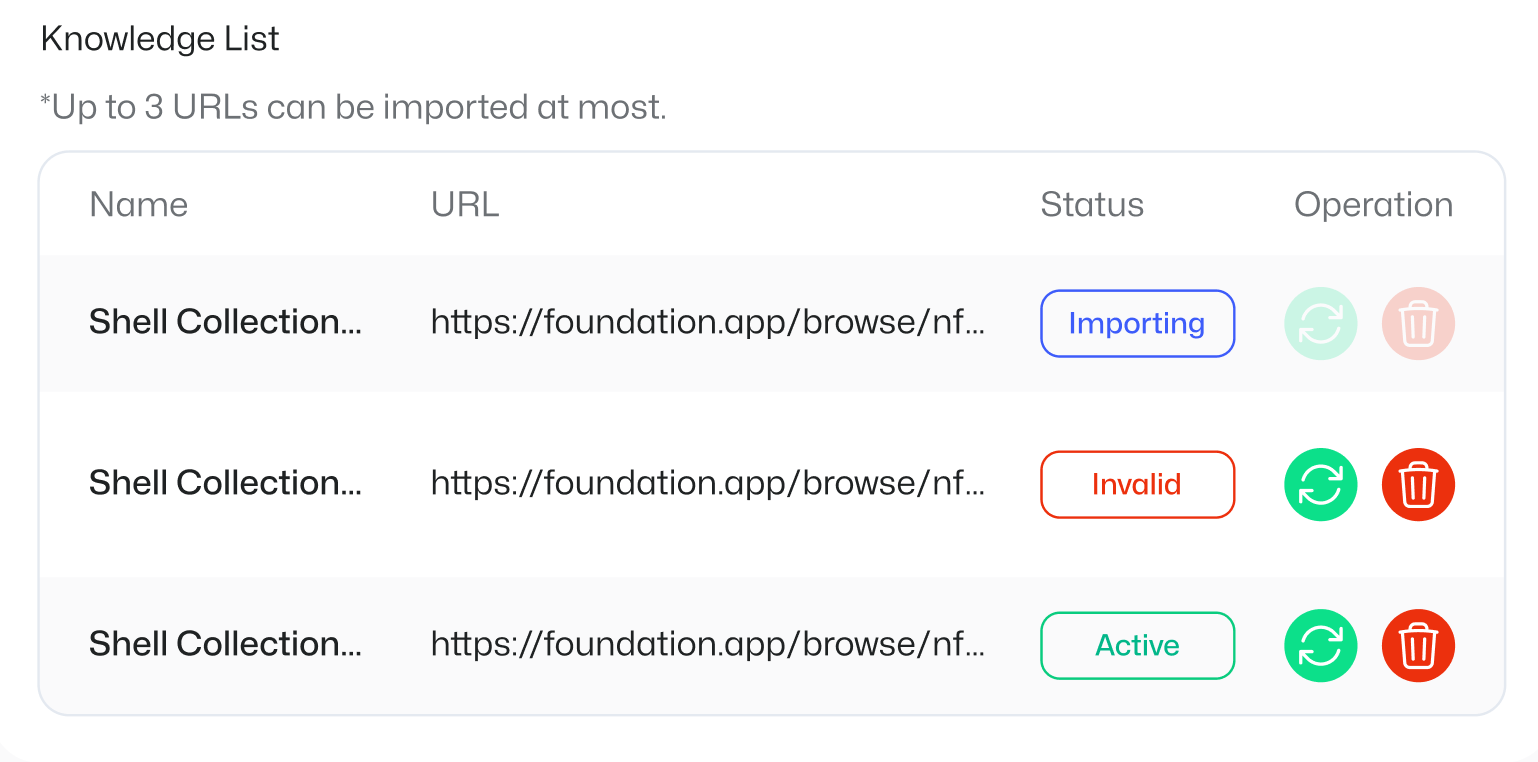
Task: Click the Name column header
Action: 139,205
